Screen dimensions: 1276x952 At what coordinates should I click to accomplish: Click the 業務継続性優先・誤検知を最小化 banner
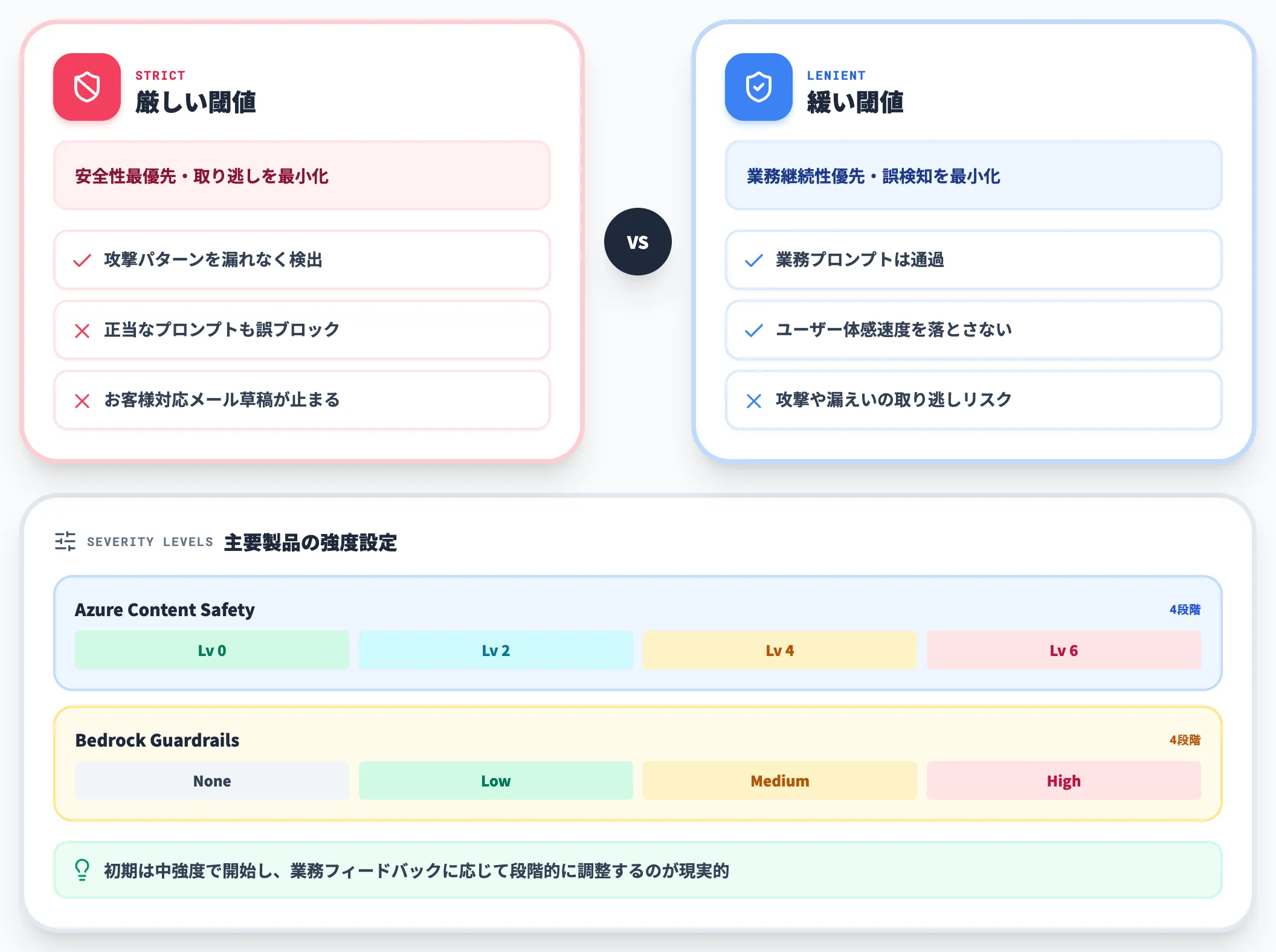pyautogui.click(x=974, y=176)
